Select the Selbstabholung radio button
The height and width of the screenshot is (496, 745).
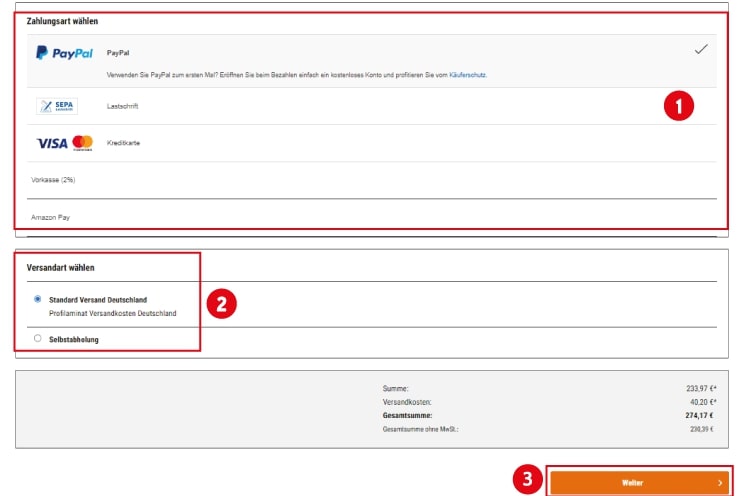coord(38,338)
